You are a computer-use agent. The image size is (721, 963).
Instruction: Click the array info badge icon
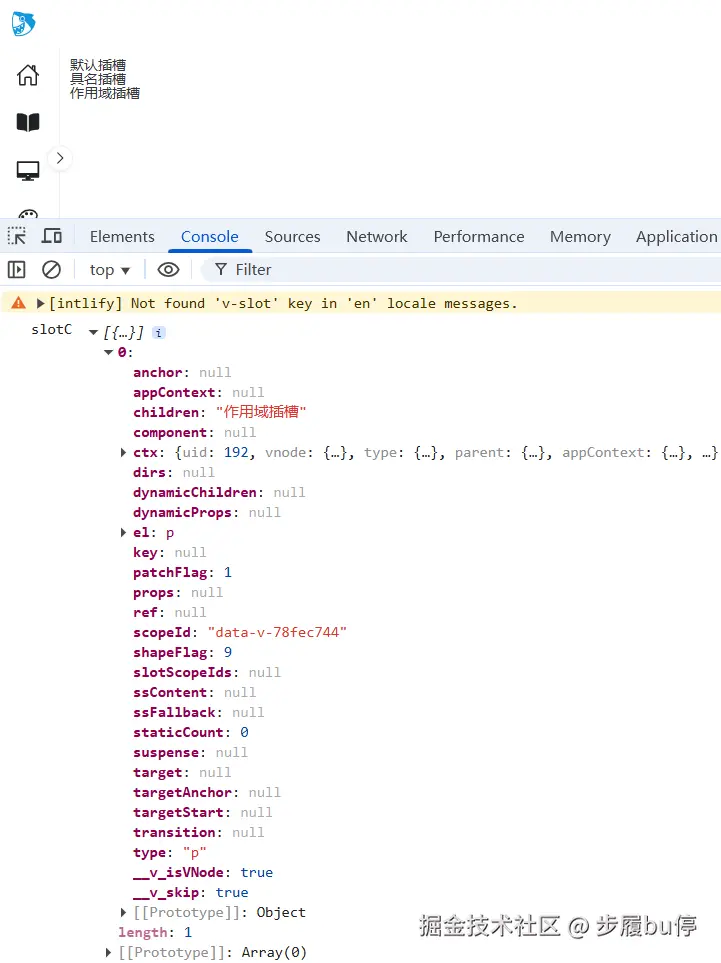click(158, 333)
